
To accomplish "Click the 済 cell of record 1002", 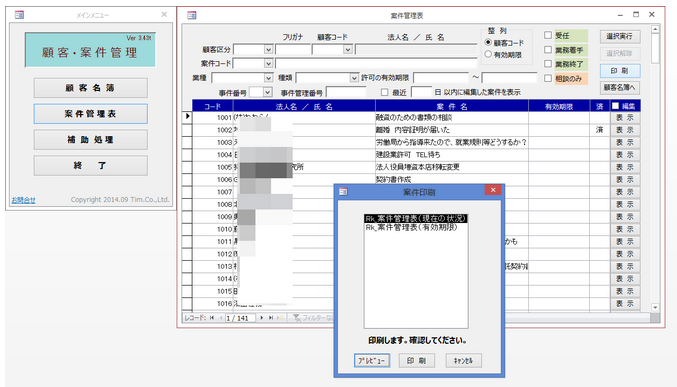I will tap(600, 130).
